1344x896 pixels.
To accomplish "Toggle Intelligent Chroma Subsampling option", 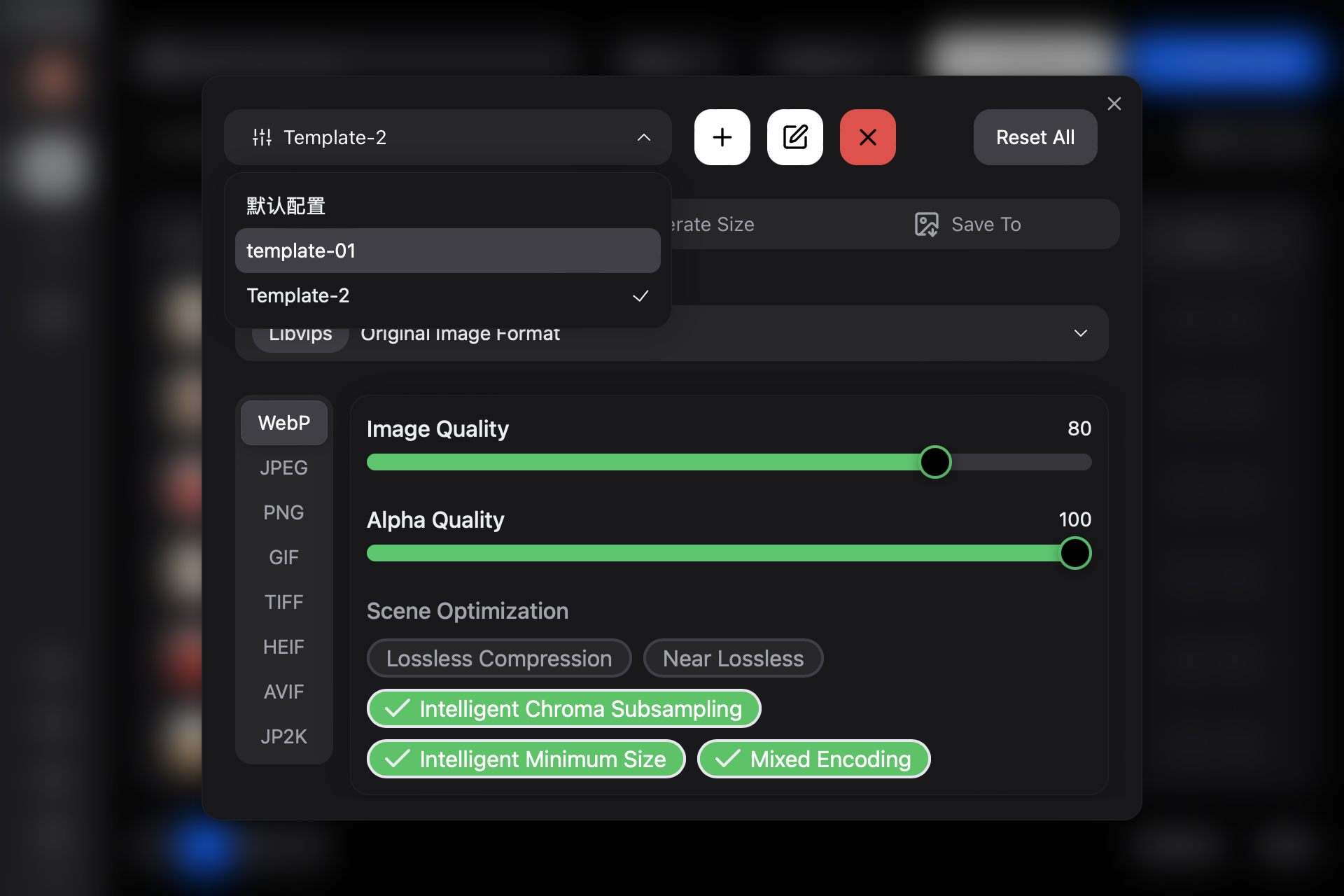I will pos(563,708).
